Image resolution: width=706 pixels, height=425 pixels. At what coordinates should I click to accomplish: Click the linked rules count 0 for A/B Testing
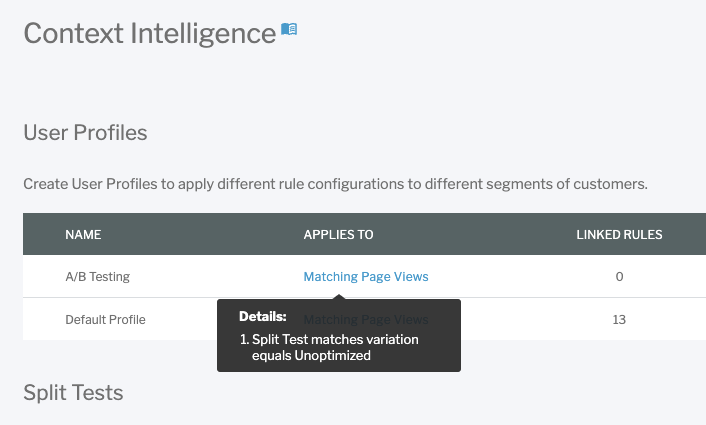point(619,276)
